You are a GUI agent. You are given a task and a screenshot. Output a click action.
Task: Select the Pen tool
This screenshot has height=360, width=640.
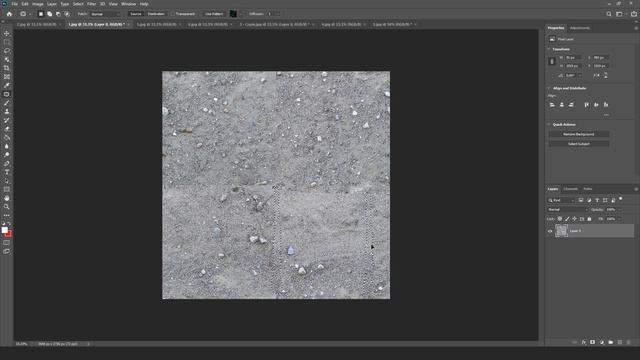7,164
